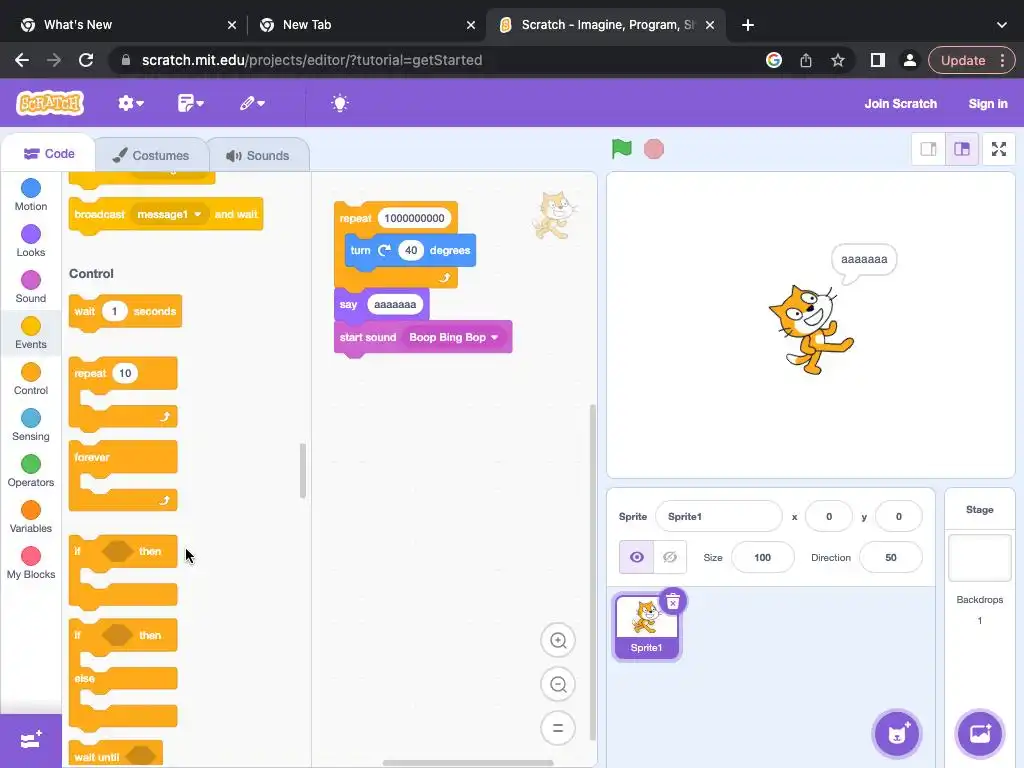
Task: Open the tab search chevron
Action: click(1001, 25)
